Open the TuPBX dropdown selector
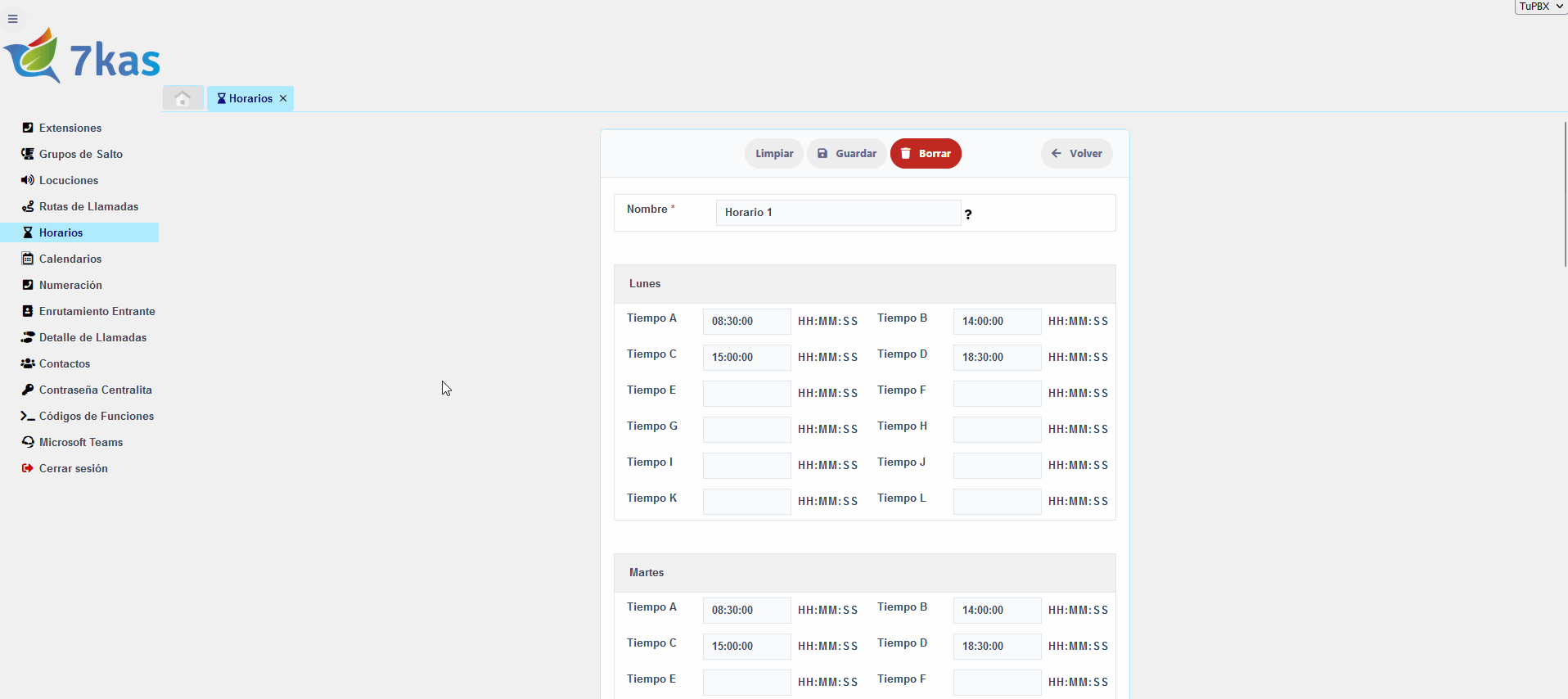This screenshot has width=1568, height=699. (1540, 7)
